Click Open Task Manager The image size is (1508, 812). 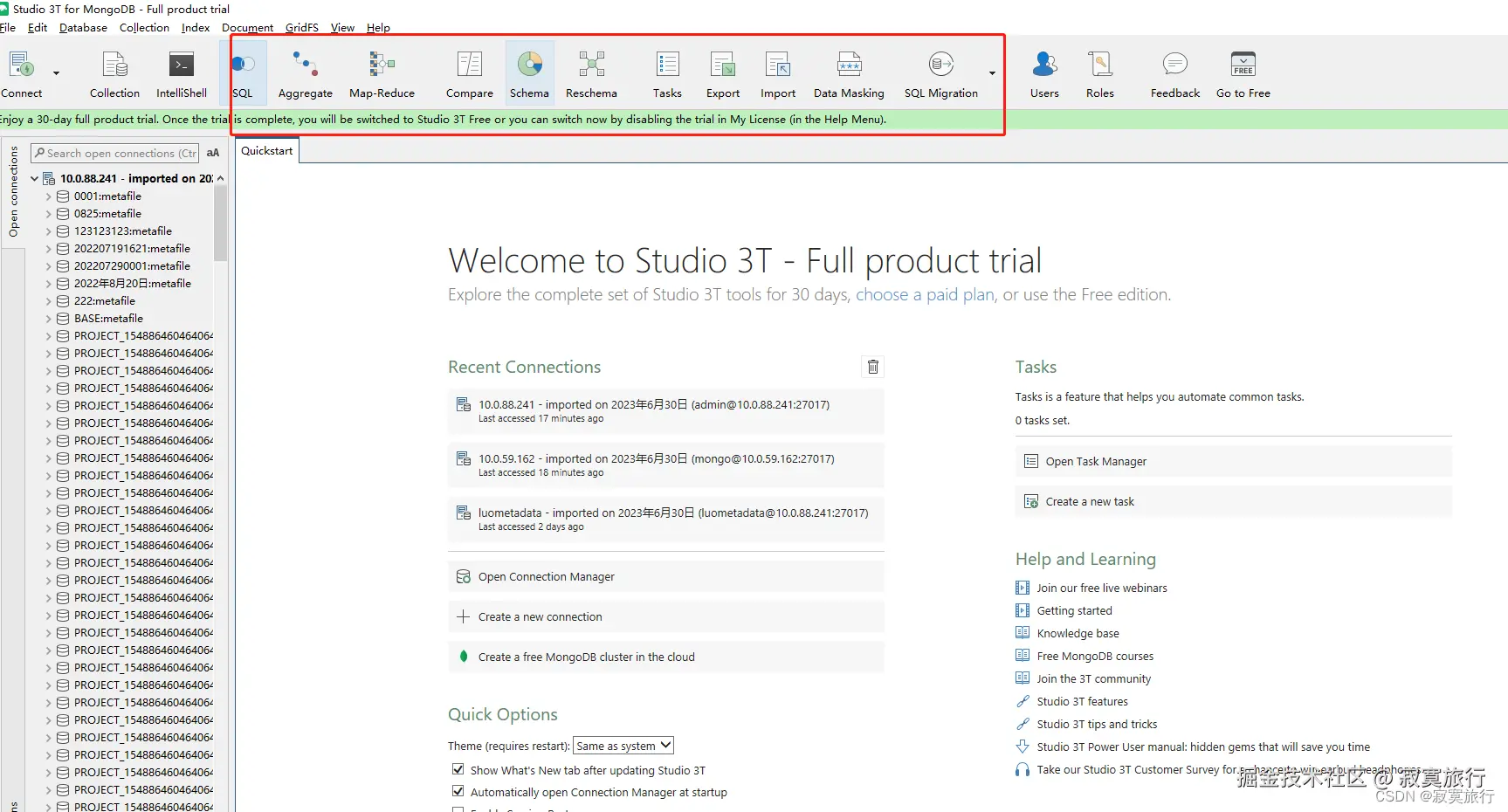1233,461
